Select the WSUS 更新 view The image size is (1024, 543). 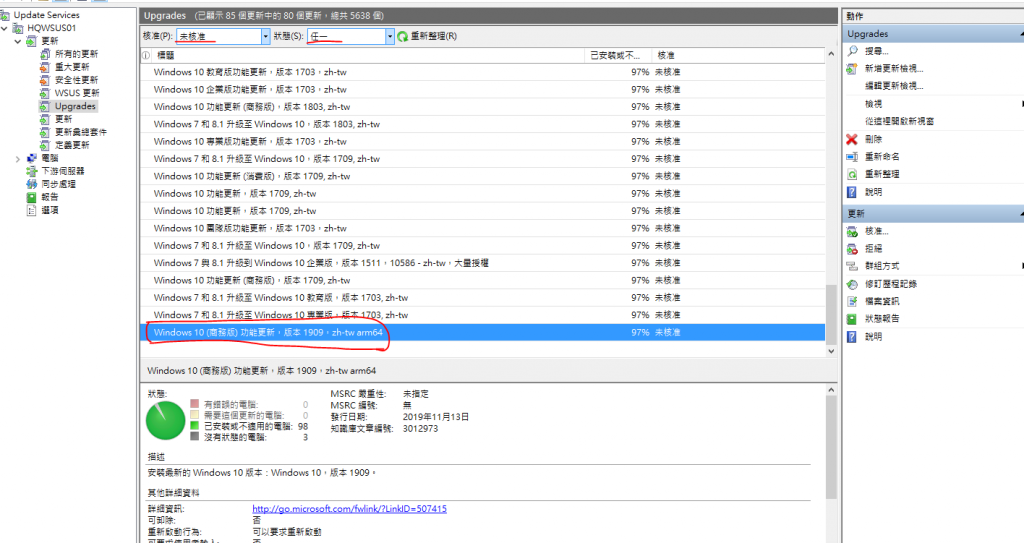point(77,93)
